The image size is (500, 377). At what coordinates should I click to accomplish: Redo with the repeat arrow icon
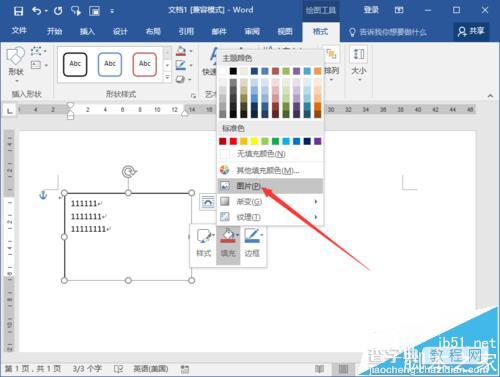tap(58, 11)
